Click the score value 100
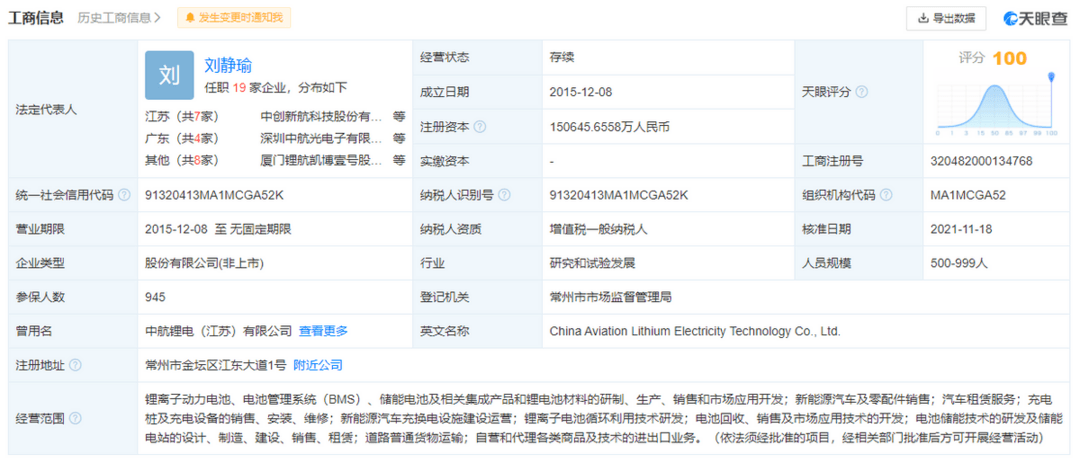This screenshot has width=1080, height=463. click(x=1009, y=59)
